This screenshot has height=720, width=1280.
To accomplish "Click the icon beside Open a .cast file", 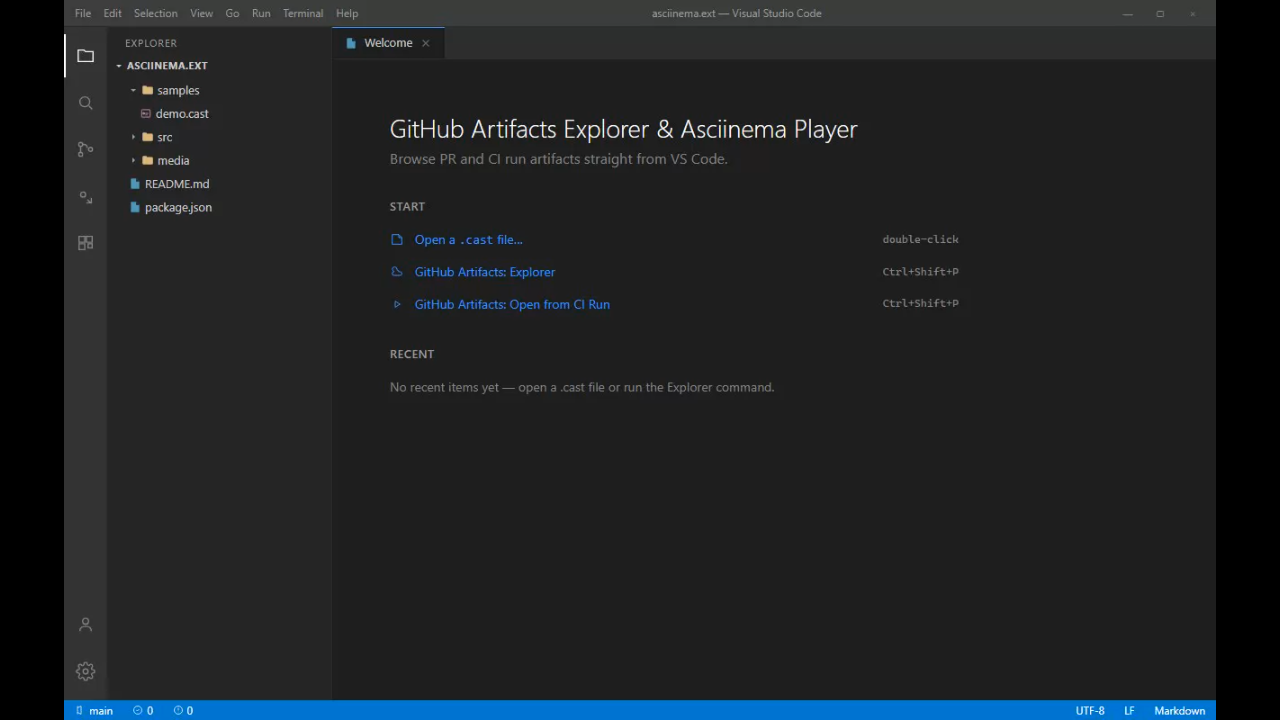I will point(397,240).
